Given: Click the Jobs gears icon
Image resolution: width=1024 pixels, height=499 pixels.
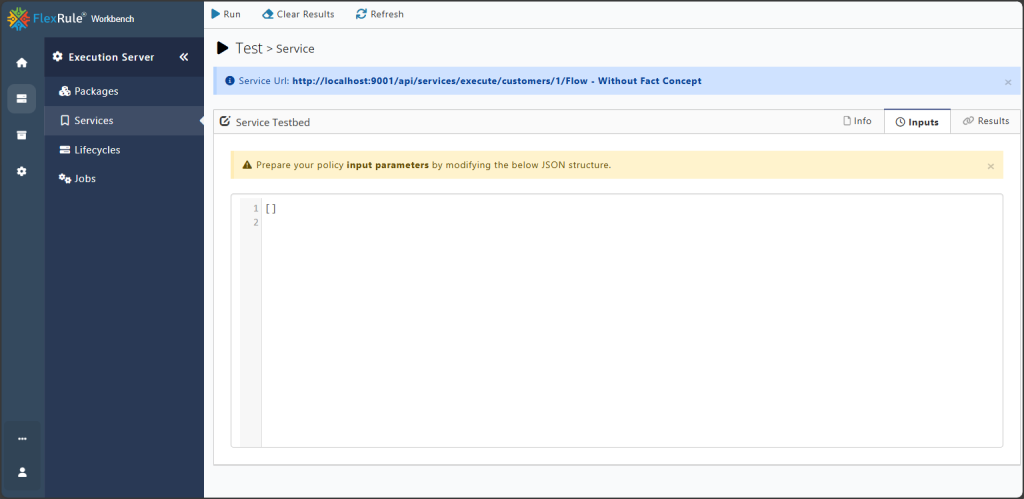Looking at the screenshot, I should tap(65, 178).
